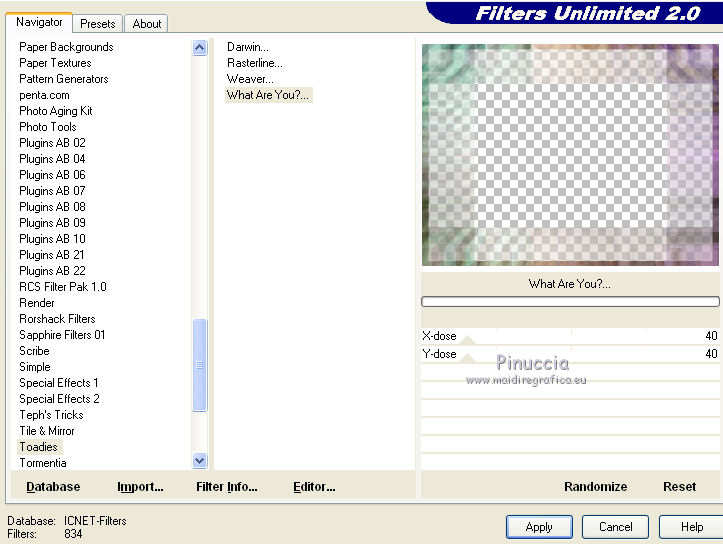This screenshot has width=723, height=544.
Task: Select Plugins AB 10 category
Action: pyautogui.click(x=52, y=239)
